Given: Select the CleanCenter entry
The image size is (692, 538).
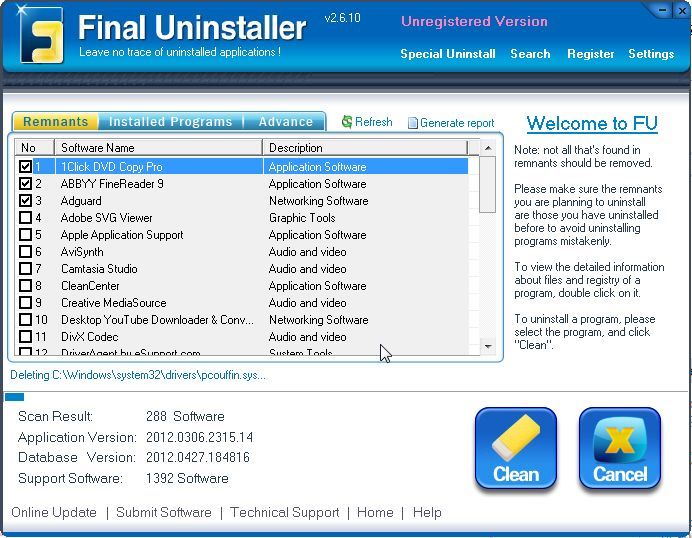Looking at the screenshot, I should coord(241,286).
